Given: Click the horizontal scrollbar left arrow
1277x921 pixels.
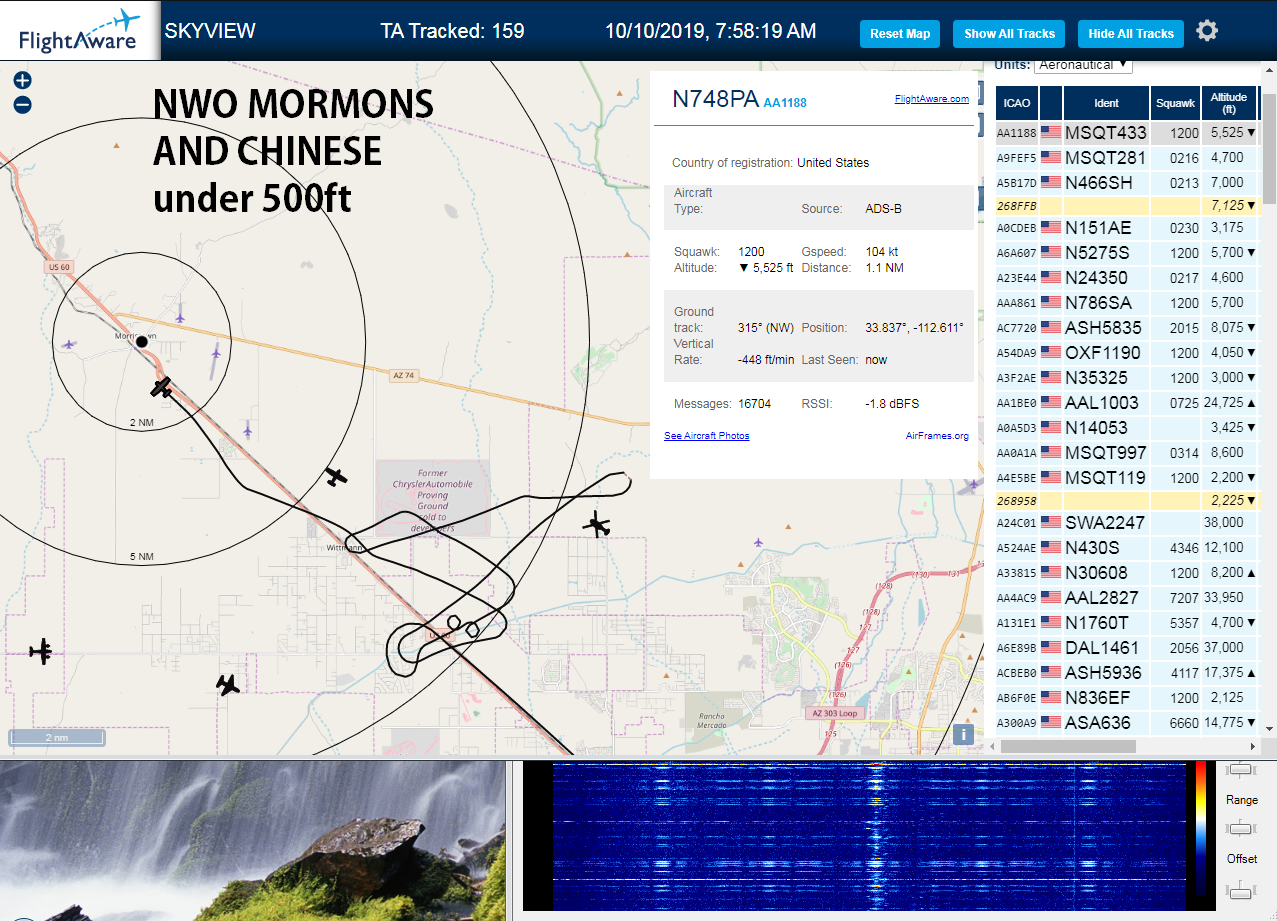Looking at the screenshot, I should click(x=993, y=746).
